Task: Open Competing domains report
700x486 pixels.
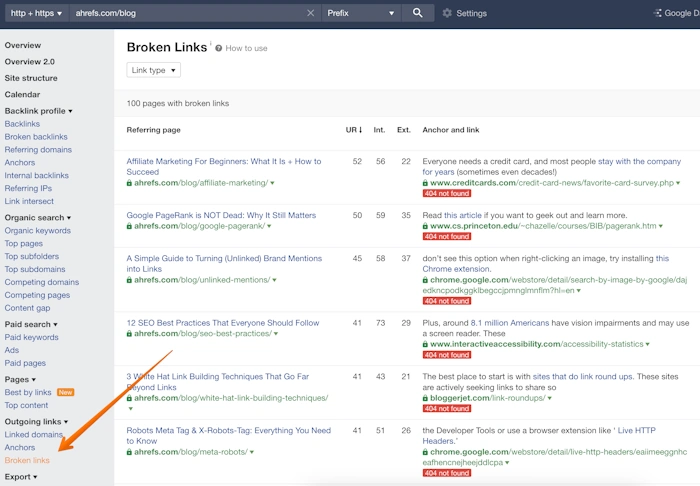Action: pyautogui.click(x=42, y=282)
